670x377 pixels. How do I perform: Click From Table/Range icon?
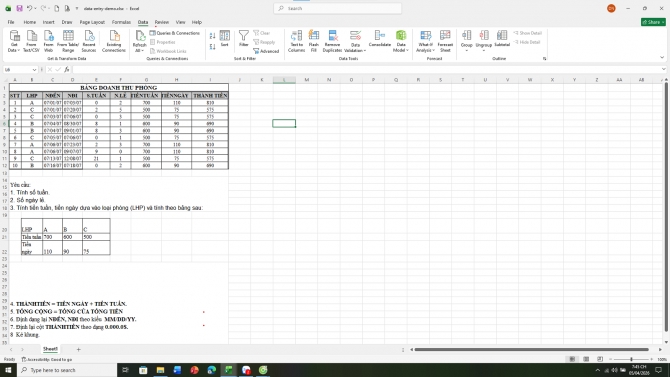point(68,41)
